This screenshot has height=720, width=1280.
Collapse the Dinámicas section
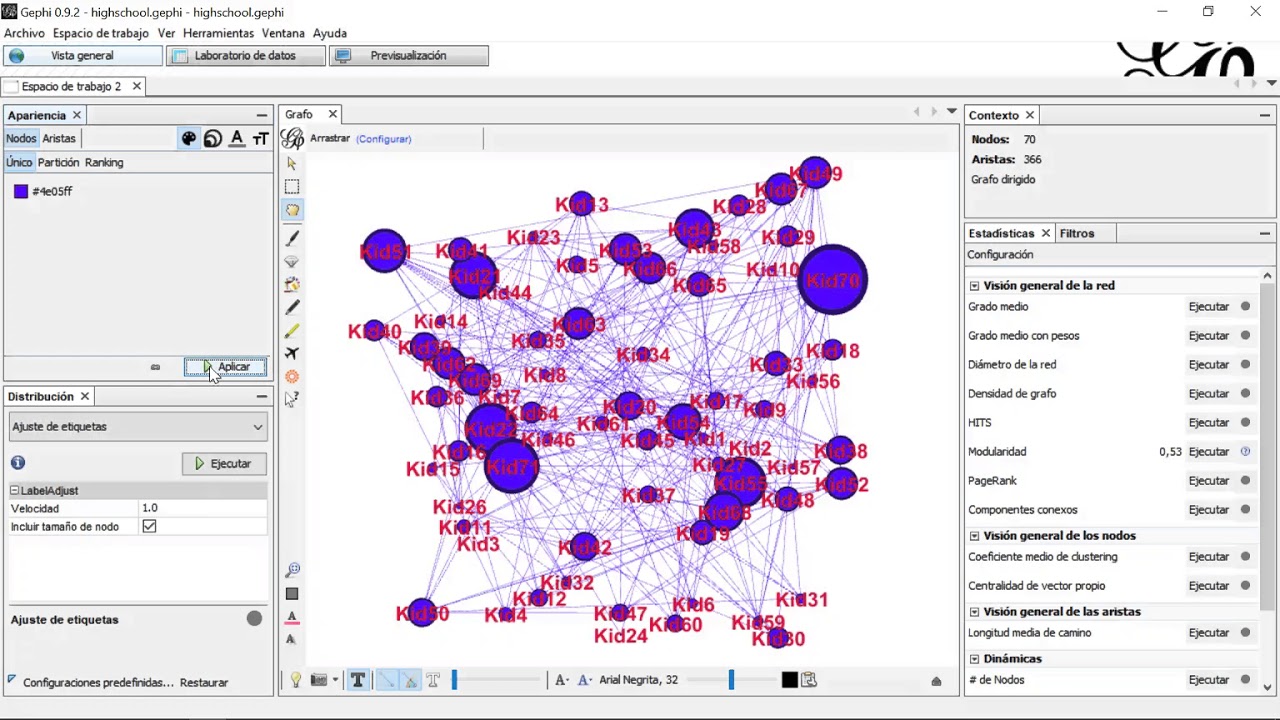(974, 659)
